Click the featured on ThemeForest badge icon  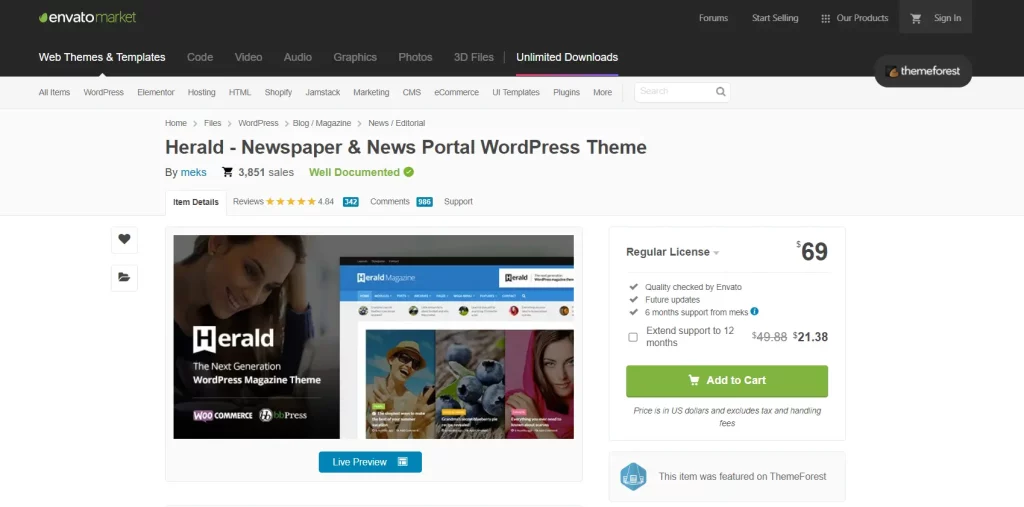(633, 476)
